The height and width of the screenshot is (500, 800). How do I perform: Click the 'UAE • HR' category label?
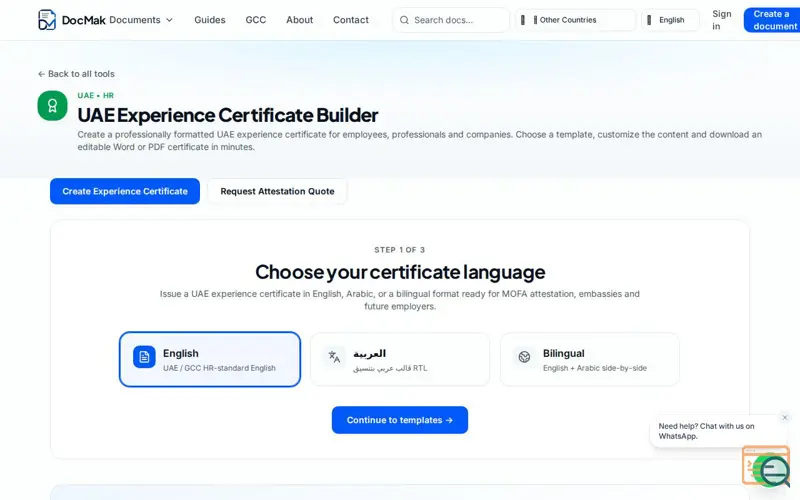[96, 95]
